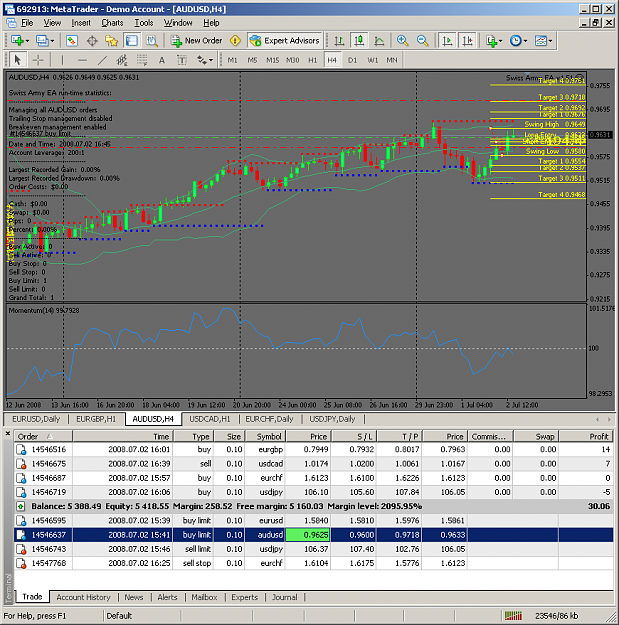619x625 pixels.
Task: Select order 14546516 eurgbp row
Action: (313, 449)
